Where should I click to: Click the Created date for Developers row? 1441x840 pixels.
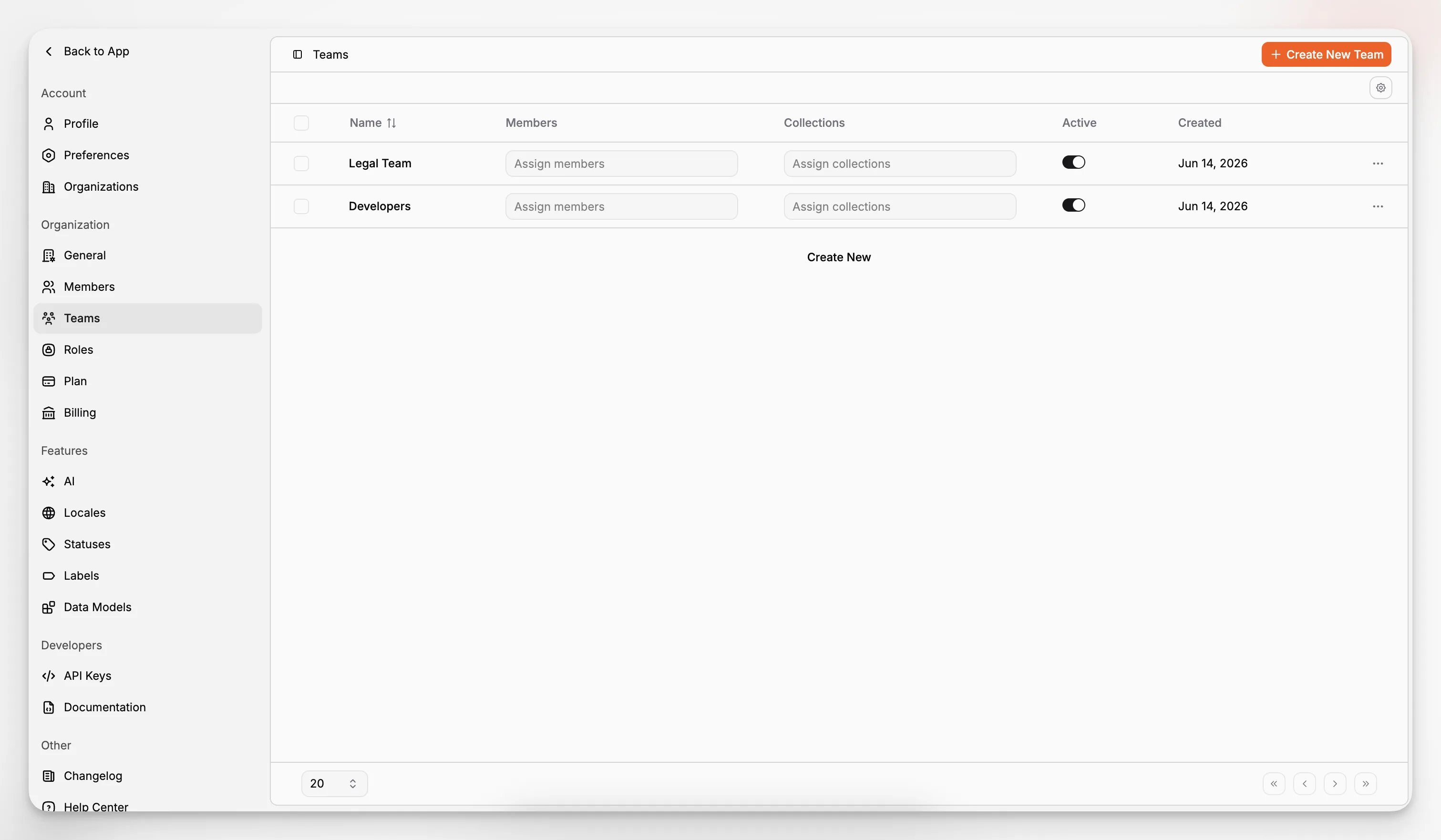(x=1212, y=206)
